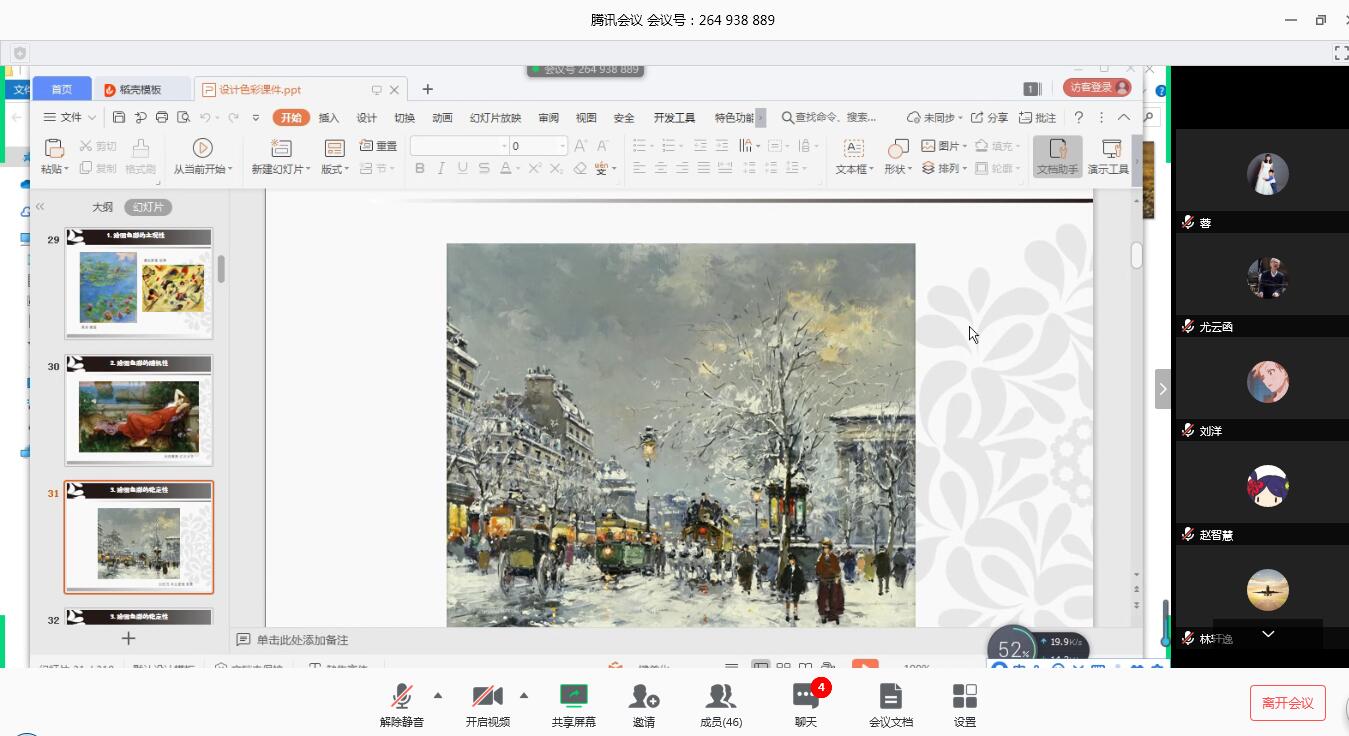Image resolution: width=1349 pixels, height=736 pixels.
Task: Toggle italic formatting
Action: [441, 169]
